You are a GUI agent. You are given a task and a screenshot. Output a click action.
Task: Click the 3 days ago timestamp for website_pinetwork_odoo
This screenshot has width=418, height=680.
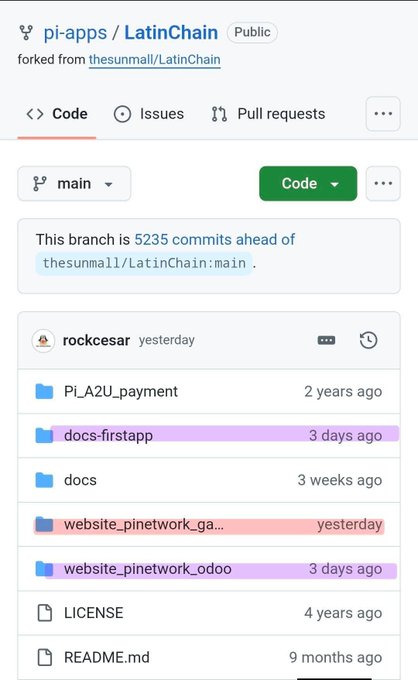pos(346,569)
